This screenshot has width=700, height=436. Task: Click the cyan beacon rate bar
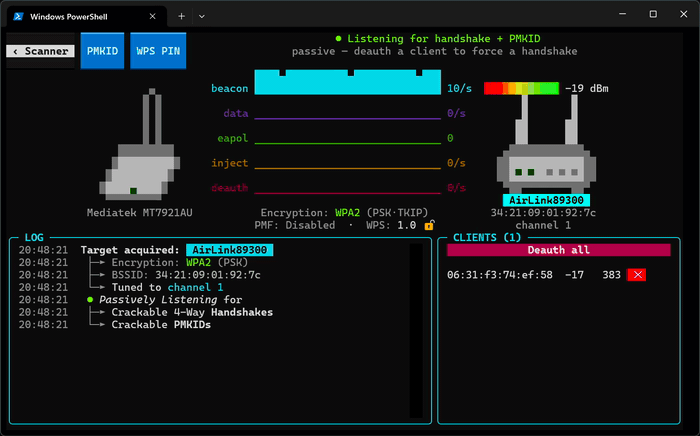[x=348, y=82]
